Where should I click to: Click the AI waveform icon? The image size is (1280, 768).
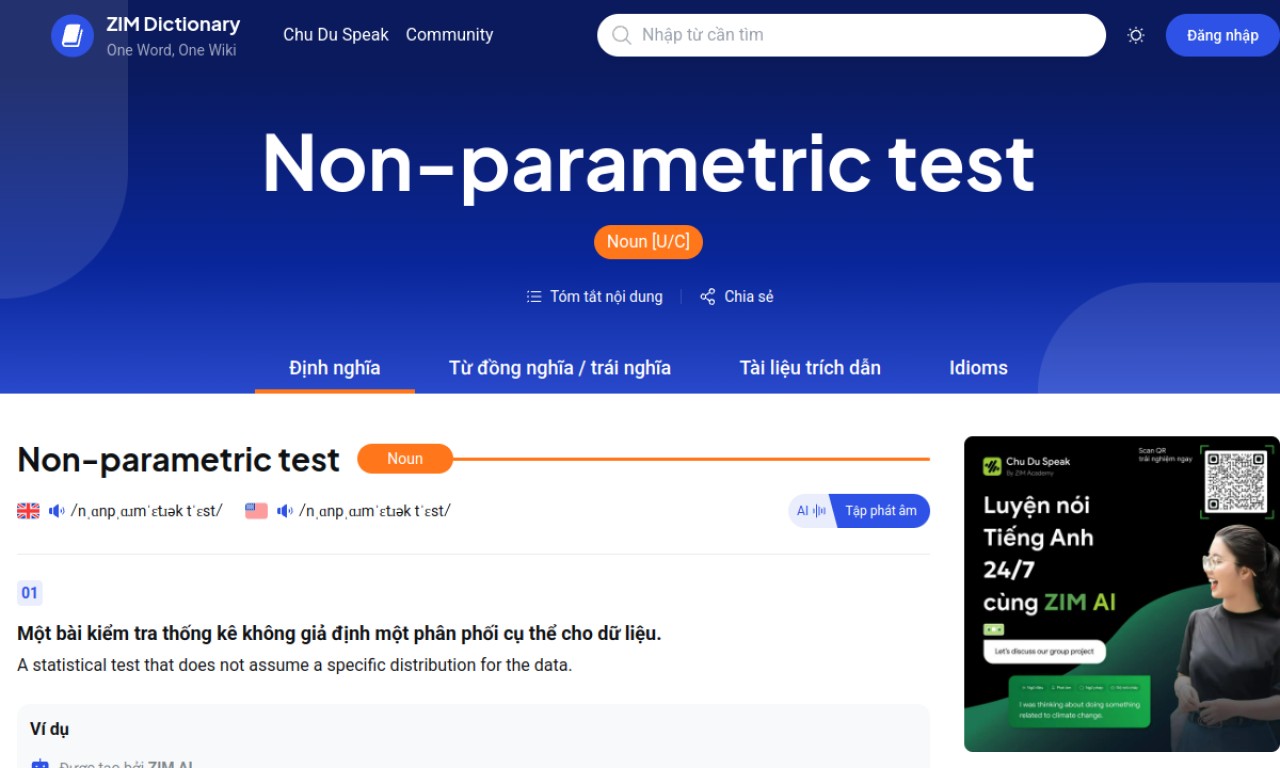pyautogui.click(x=810, y=511)
